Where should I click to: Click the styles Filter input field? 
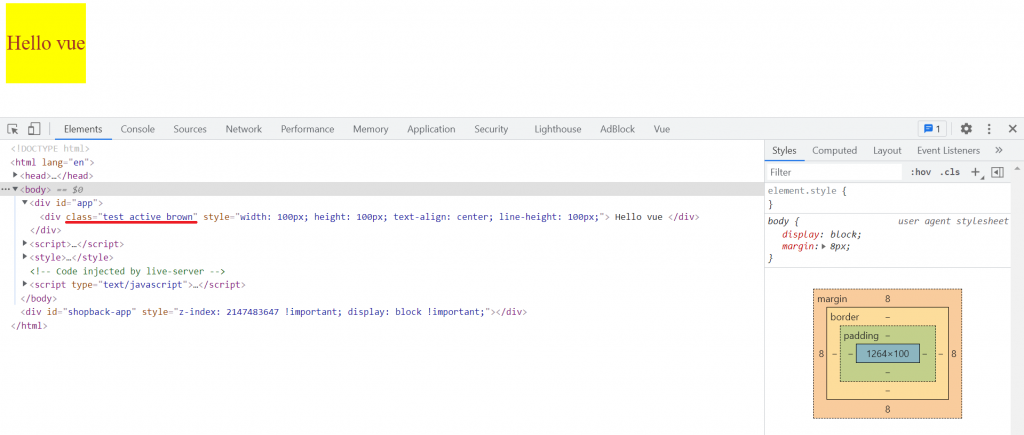tap(834, 172)
